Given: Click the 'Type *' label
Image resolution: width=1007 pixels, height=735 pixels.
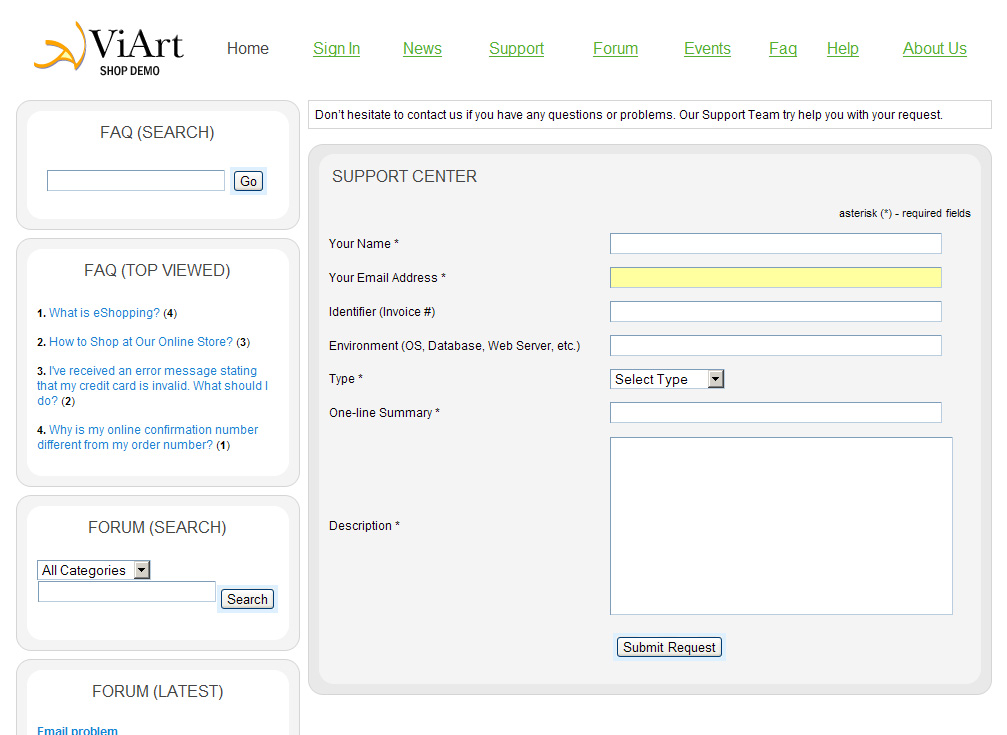Looking at the screenshot, I should [x=346, y=378].
